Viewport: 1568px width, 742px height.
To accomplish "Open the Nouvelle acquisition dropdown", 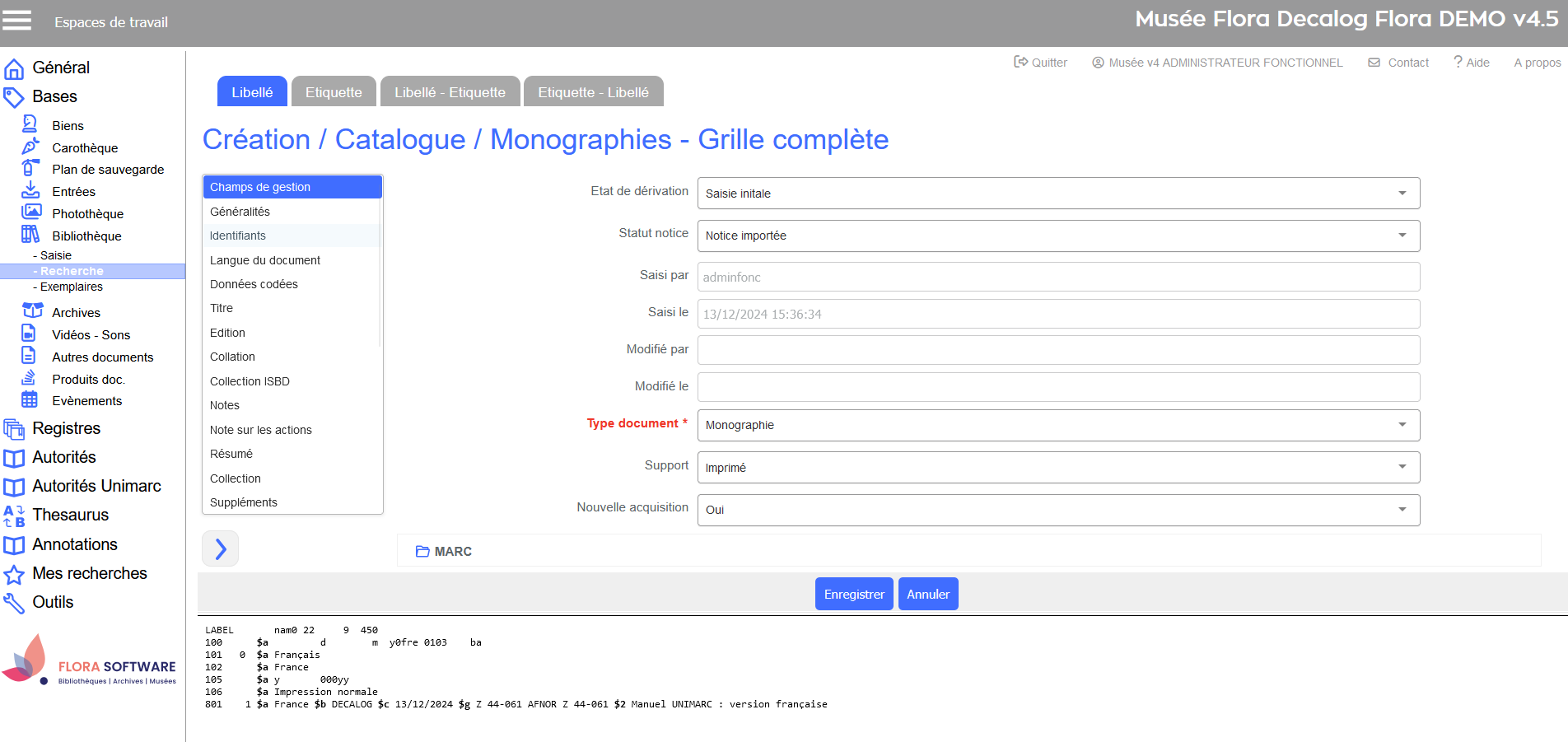I will [1058, 510].
